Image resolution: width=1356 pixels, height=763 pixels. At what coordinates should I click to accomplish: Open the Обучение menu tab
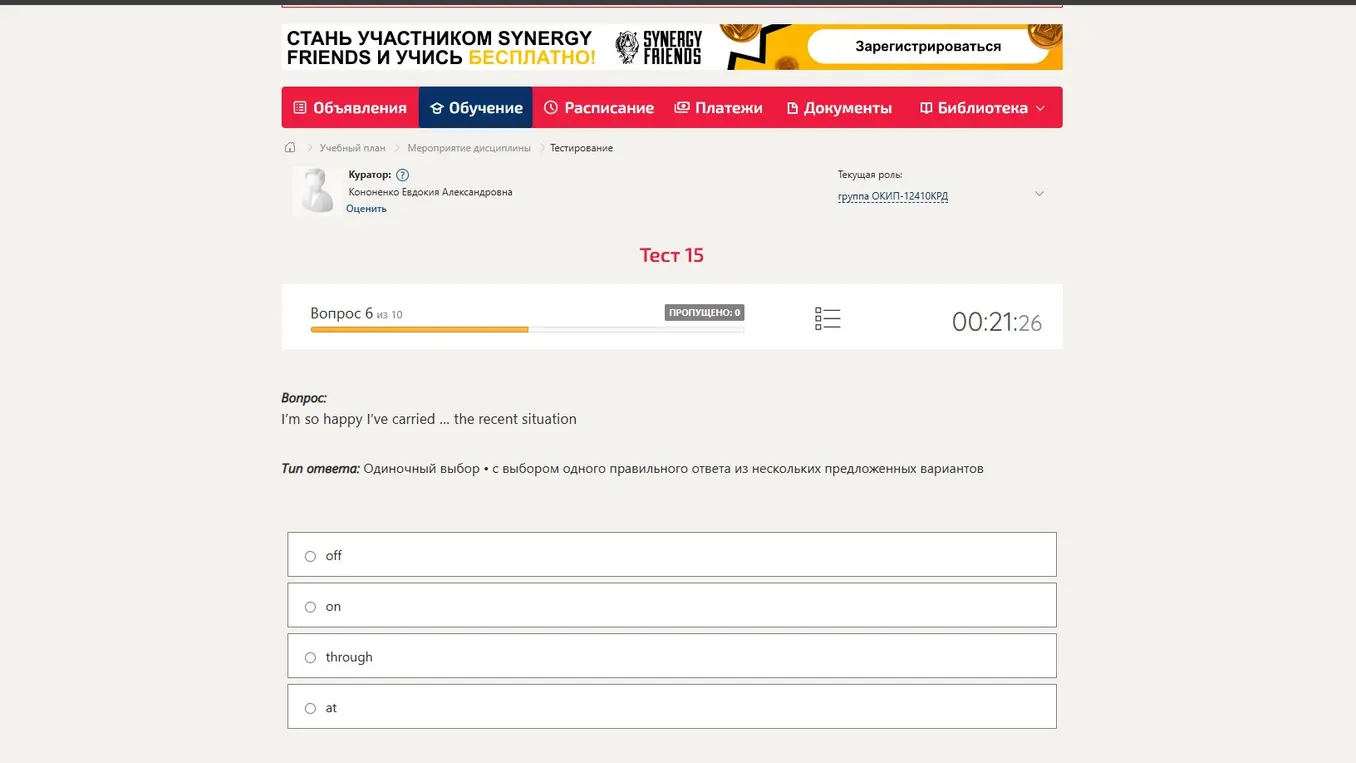click(x=476, y=107)
